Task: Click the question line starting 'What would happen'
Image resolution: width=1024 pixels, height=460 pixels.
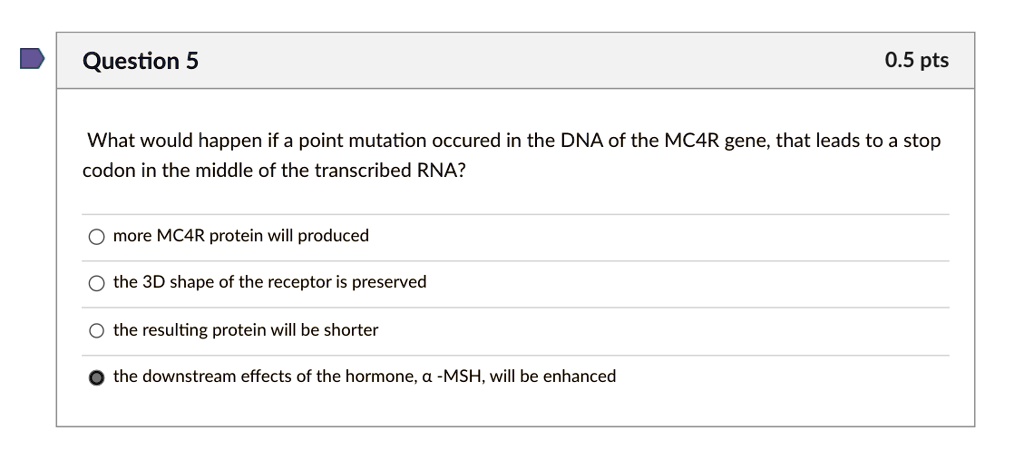Action: [x=515, y=140]
